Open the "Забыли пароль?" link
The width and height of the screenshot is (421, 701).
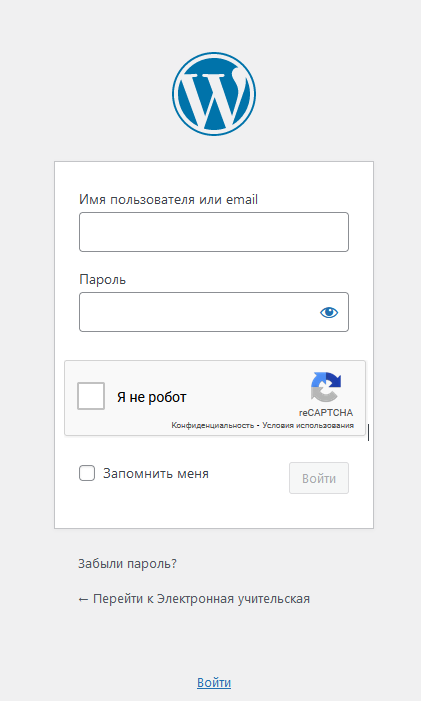coord(127,564)
